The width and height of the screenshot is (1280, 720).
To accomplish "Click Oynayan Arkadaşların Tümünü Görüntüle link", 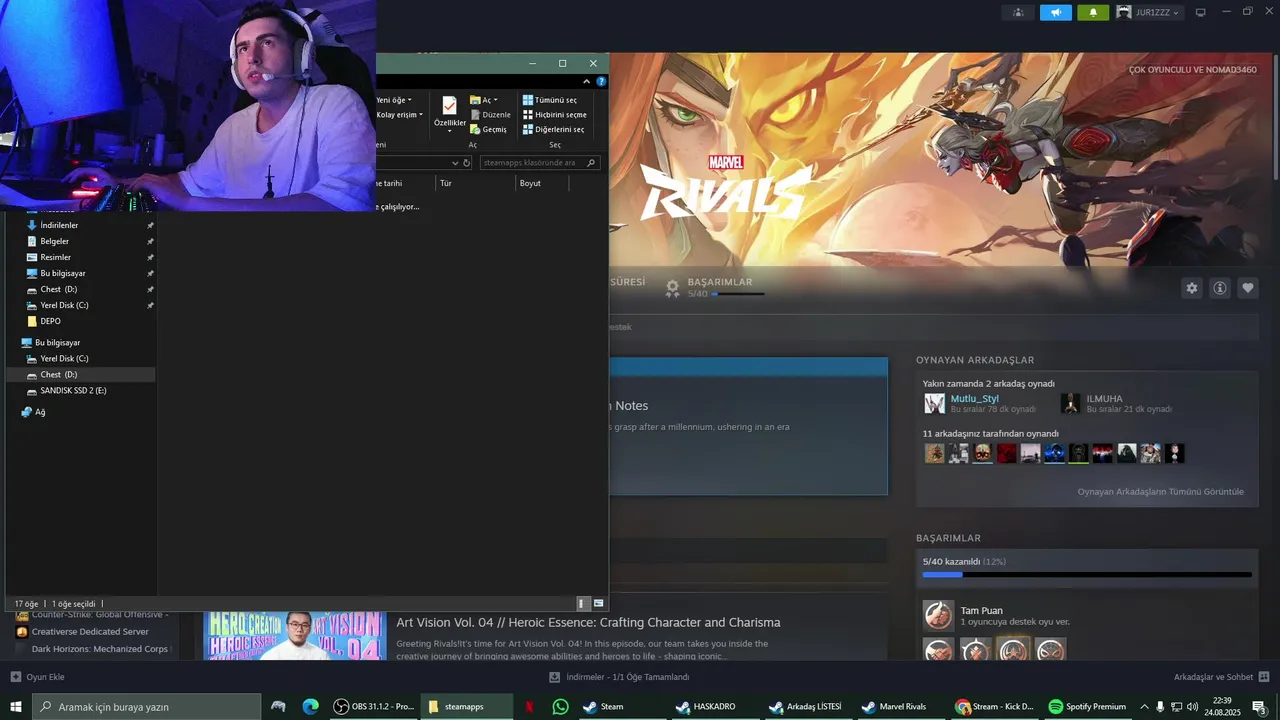I will point(1160,492).
